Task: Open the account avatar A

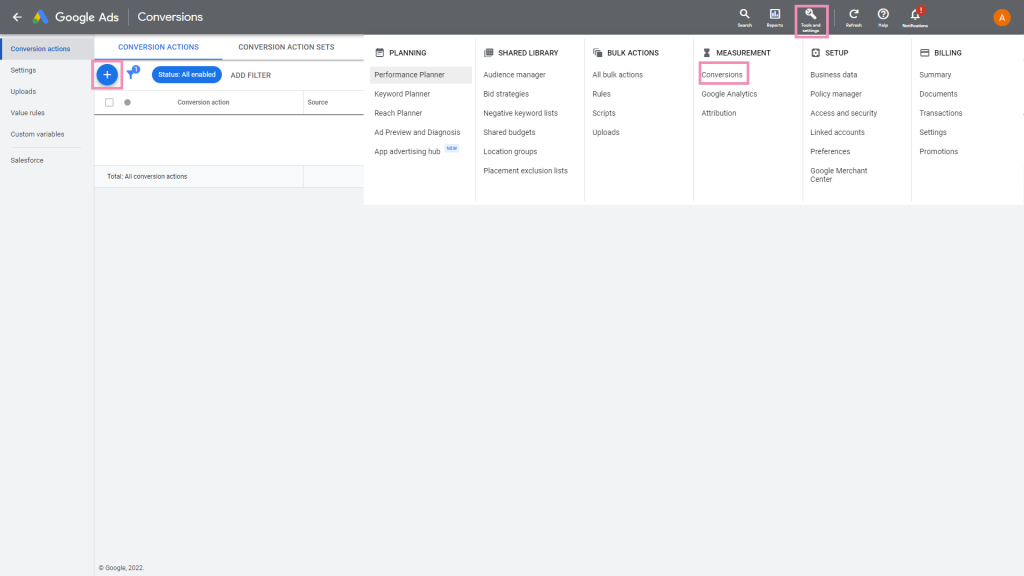Action: (1002, 18)
